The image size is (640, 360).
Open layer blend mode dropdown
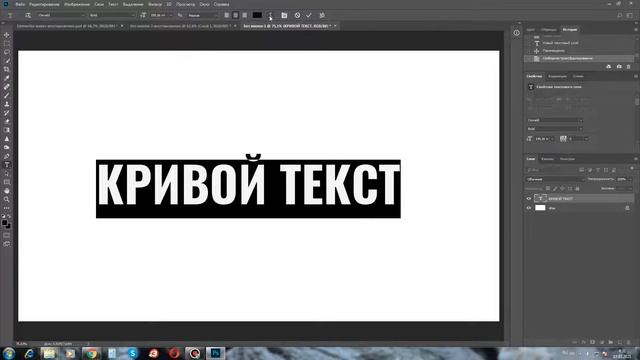(x=555, y=179)
